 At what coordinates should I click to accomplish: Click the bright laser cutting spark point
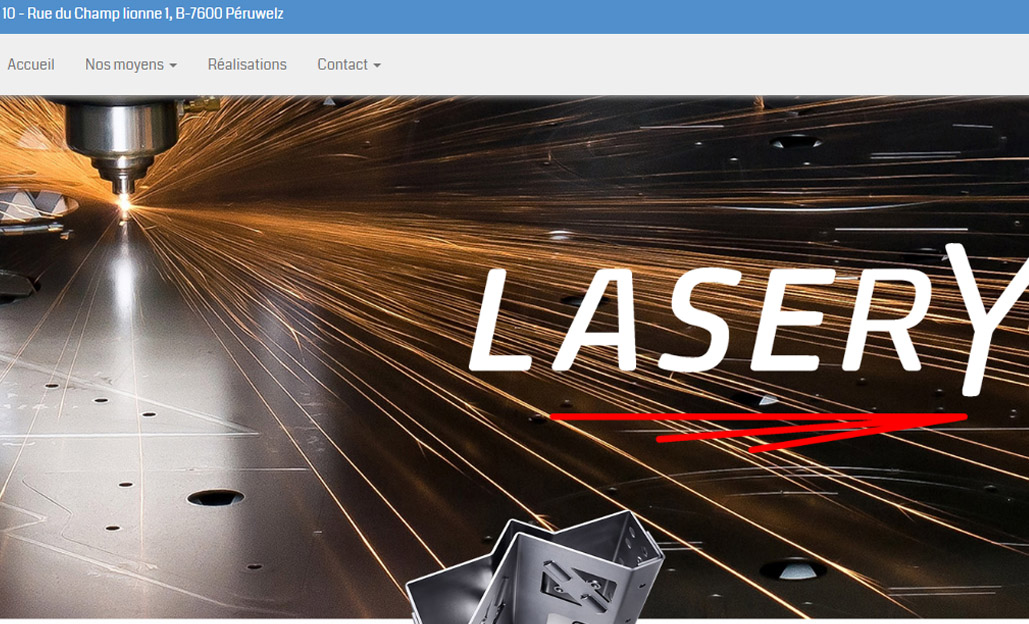pos(124,203)
